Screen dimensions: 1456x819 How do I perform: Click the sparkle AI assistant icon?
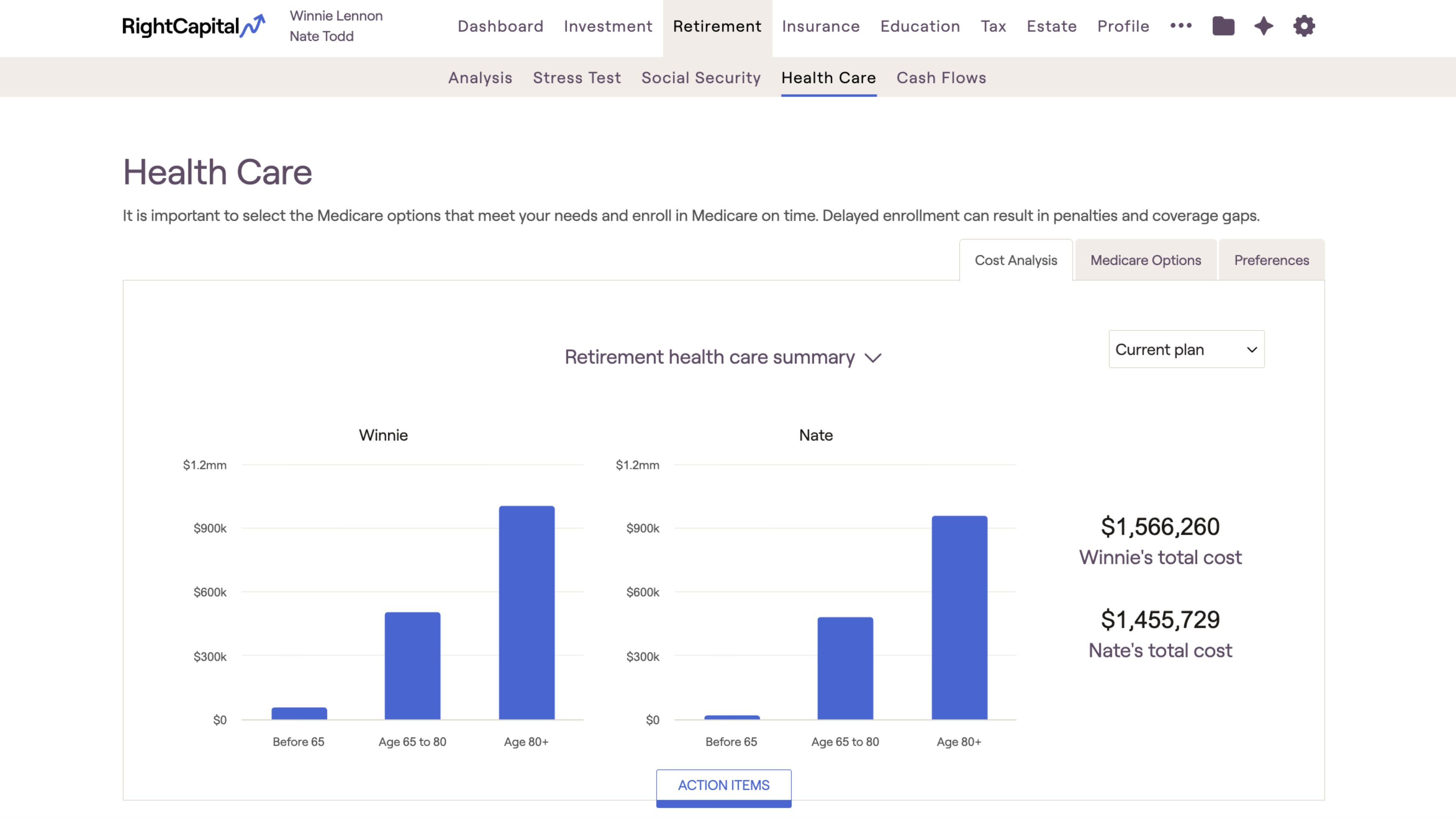[1264, 26]
